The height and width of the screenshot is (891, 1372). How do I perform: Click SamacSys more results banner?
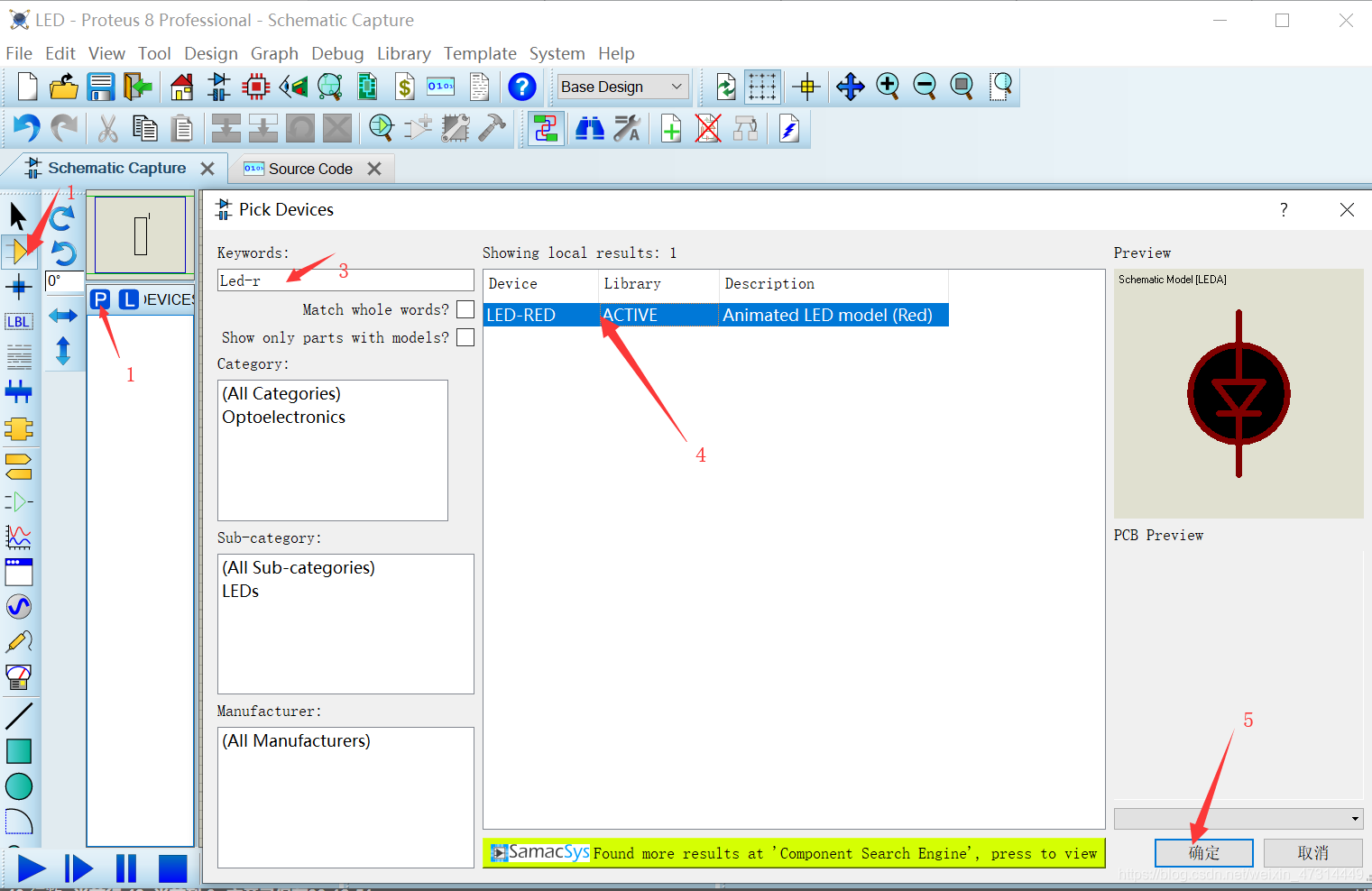(x=794, y=853)
